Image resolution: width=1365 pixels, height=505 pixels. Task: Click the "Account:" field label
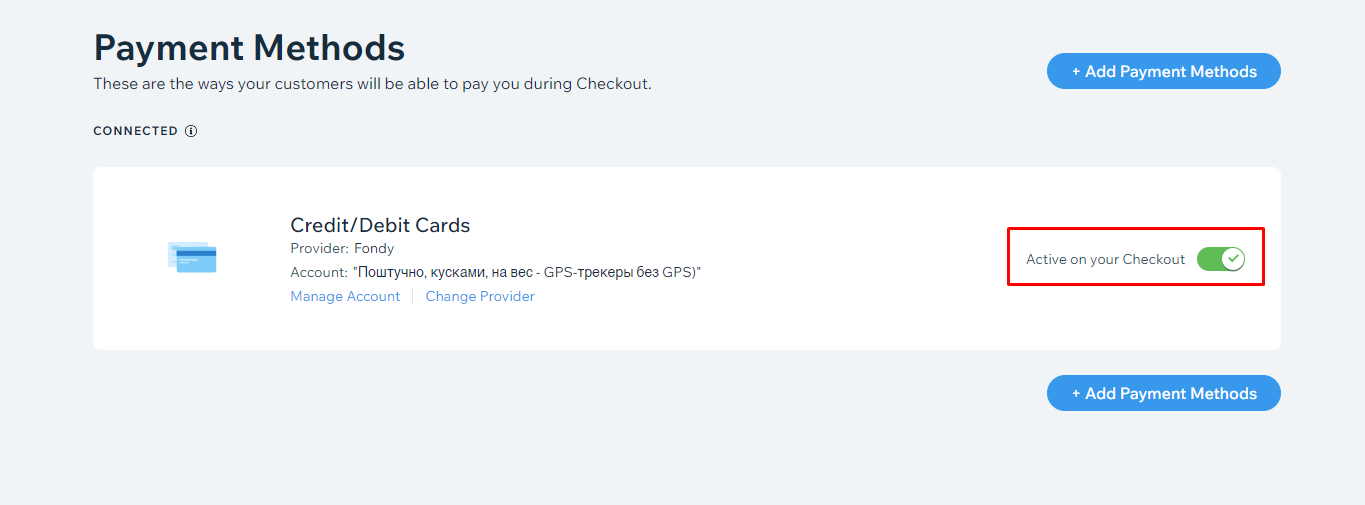[x=319, y=272]
